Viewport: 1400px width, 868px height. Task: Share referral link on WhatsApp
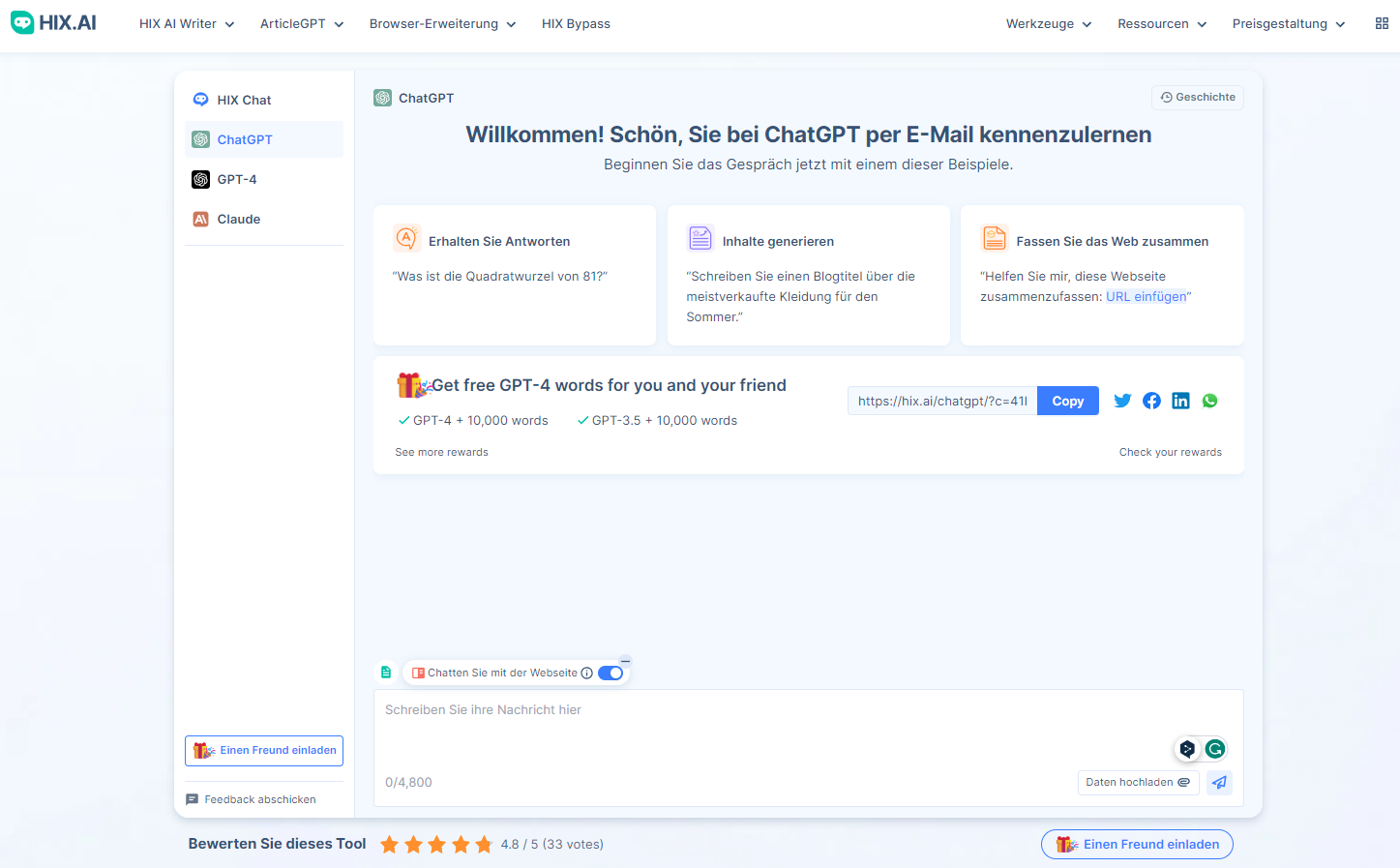(x=1209, y=401)
